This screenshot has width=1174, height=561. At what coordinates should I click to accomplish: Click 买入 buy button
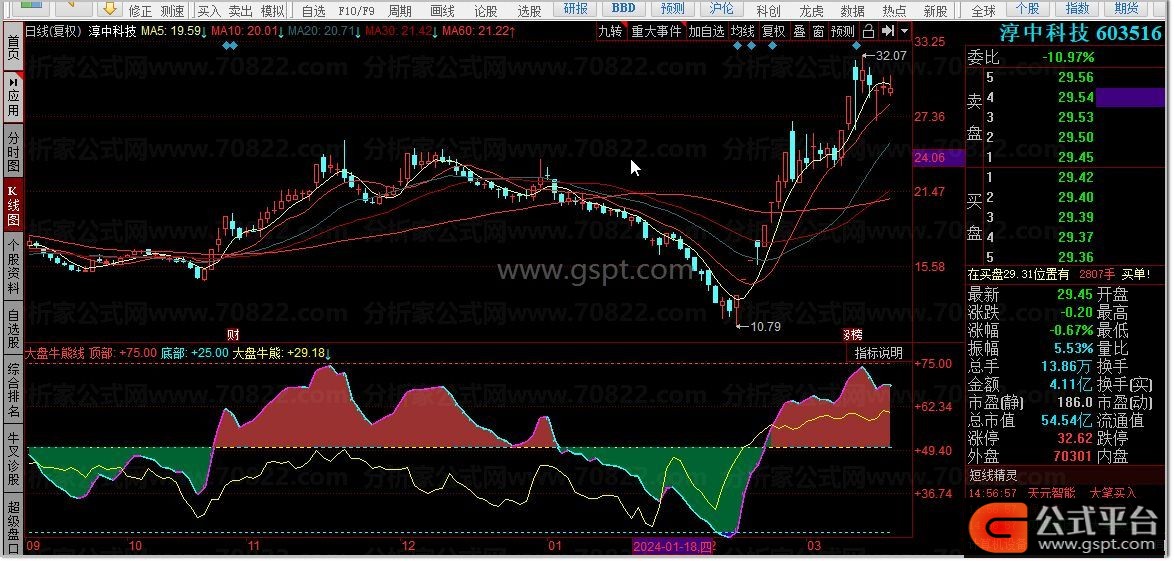tap(209, 10)
